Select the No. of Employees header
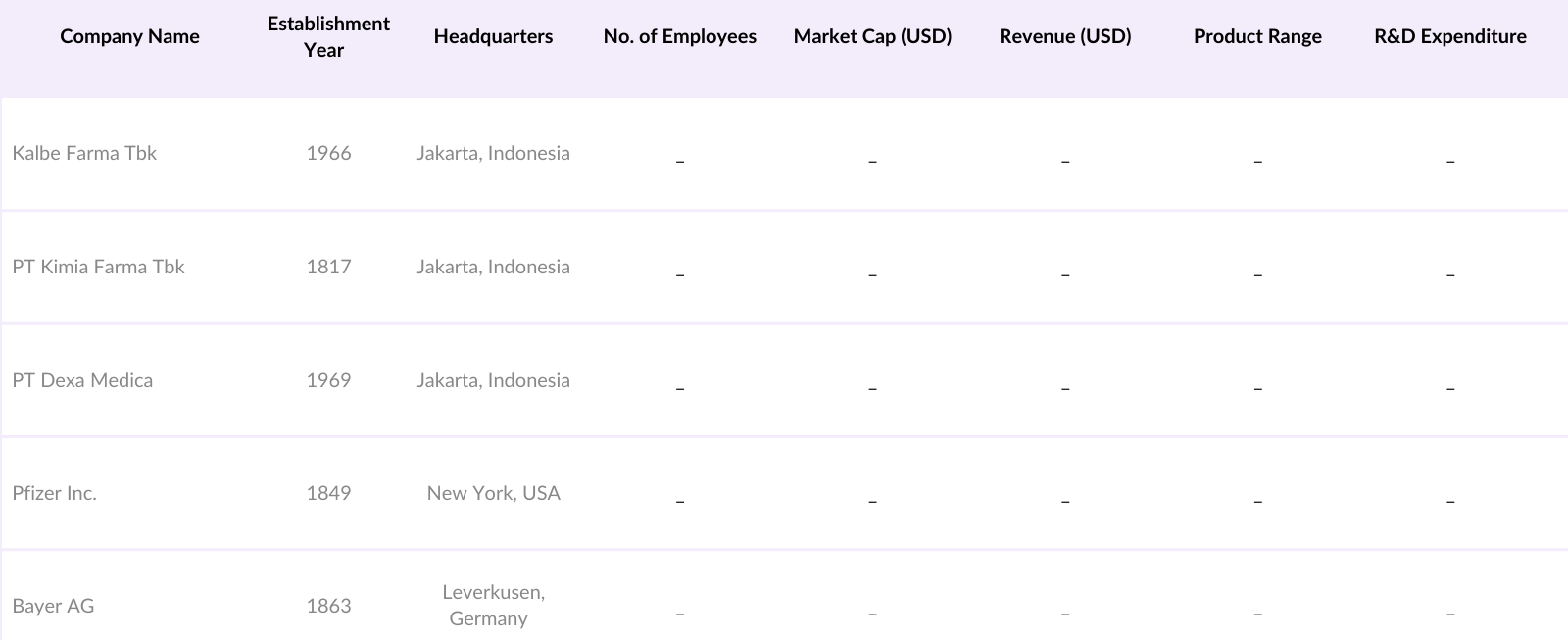The image size is (1568, 640). coord(680,36)
